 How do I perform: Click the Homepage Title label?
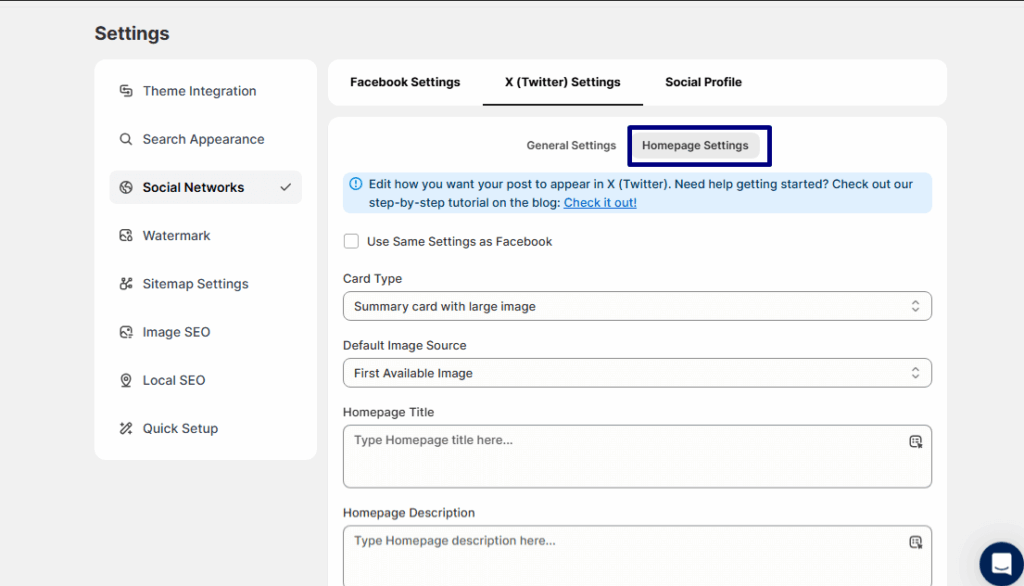point(389,412)
